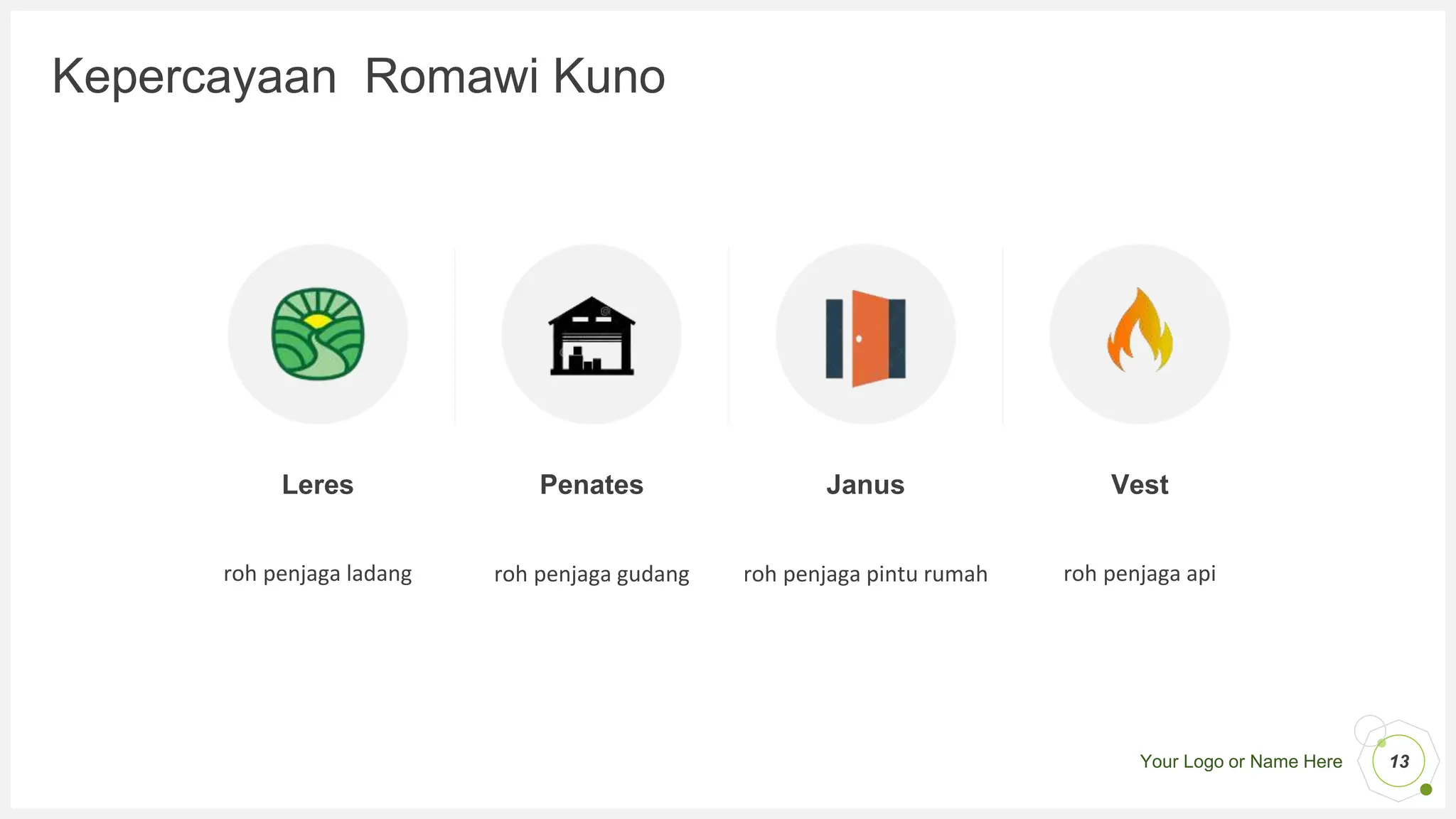Select the text roh penjaga api
Image resolution: width=1456 pixels, height=819 pixels.
tap(1140, 574)
